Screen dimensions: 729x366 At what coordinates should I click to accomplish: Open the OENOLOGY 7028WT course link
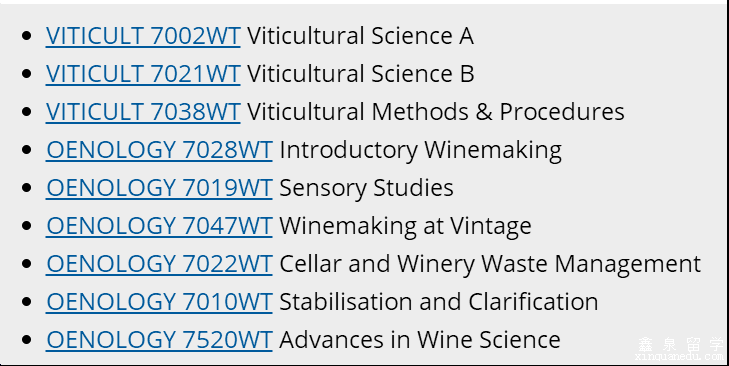pyautogui.click(x=159, y=150)
